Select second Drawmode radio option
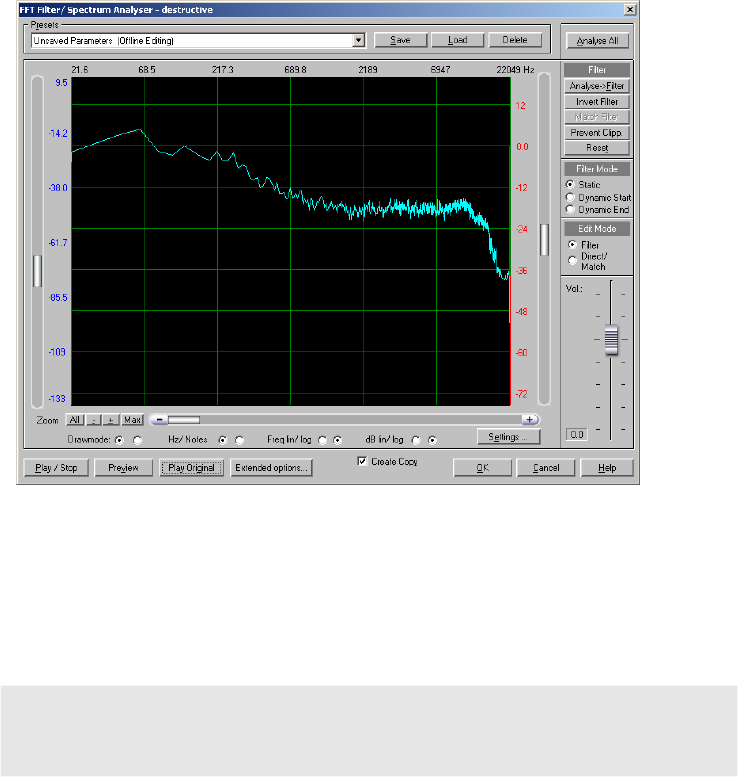This screenshot has width=738, height=777. tap(137, 440)
